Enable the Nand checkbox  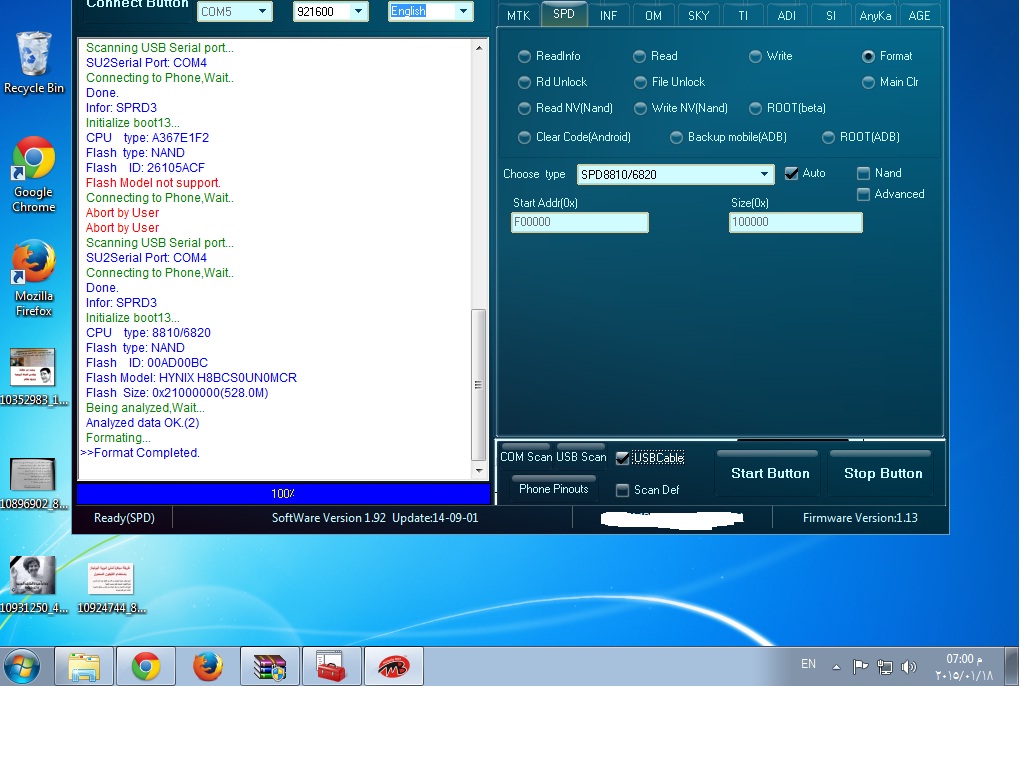pos(863,173)
